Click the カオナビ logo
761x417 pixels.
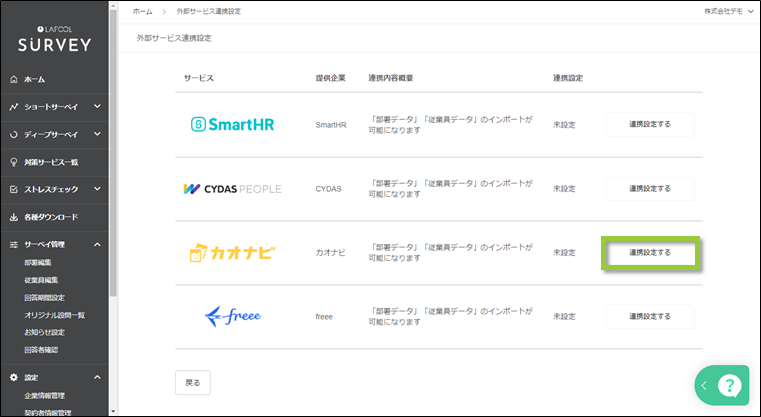coord(232,253)
